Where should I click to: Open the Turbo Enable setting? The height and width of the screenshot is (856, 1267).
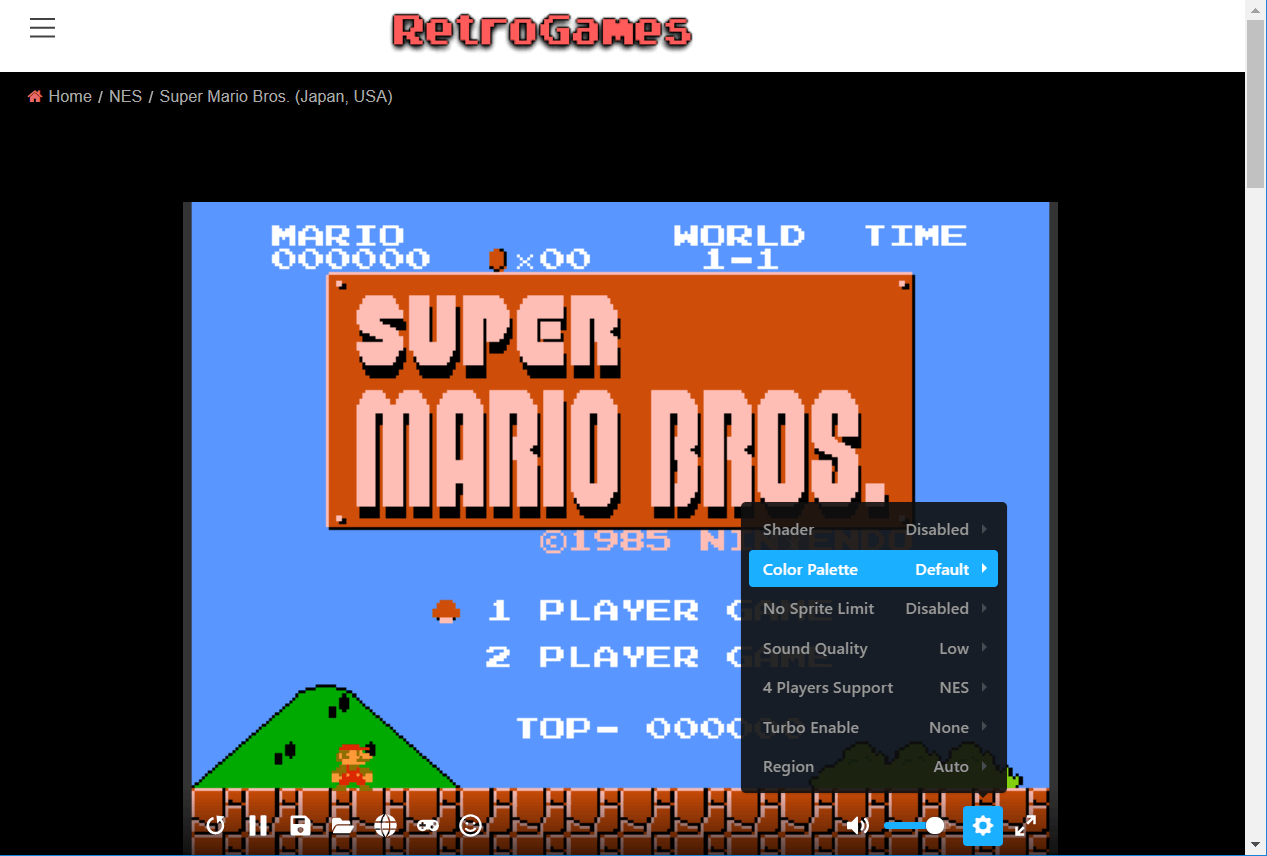873,727
